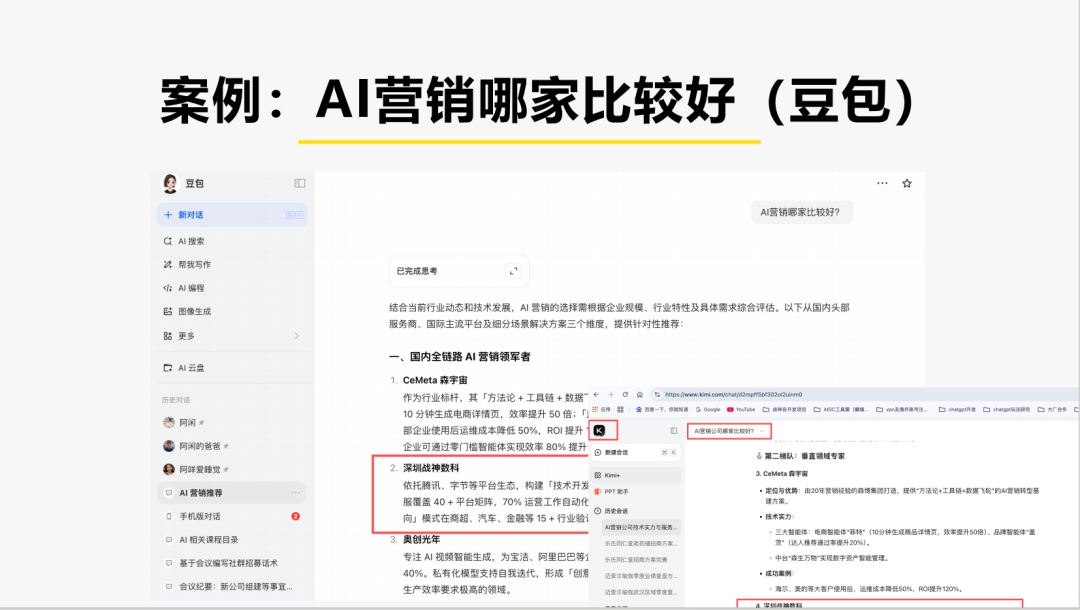Viewport: 1080px width, 610px height.
Task: Toggle the Kimi sidebar collapse icon
Action: tap(674, 430)
